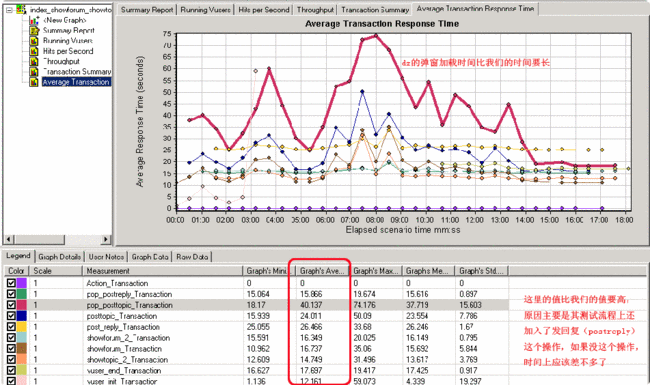Screen dimensions: 650x385
Task: Click the brown showforum_Transaction color swatch
Action: [22, 349]
